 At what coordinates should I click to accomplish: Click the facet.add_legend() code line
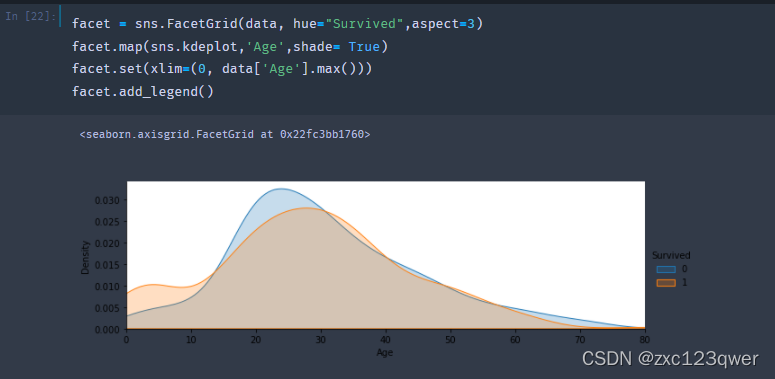pyautogui.click(x=143, y=92)
